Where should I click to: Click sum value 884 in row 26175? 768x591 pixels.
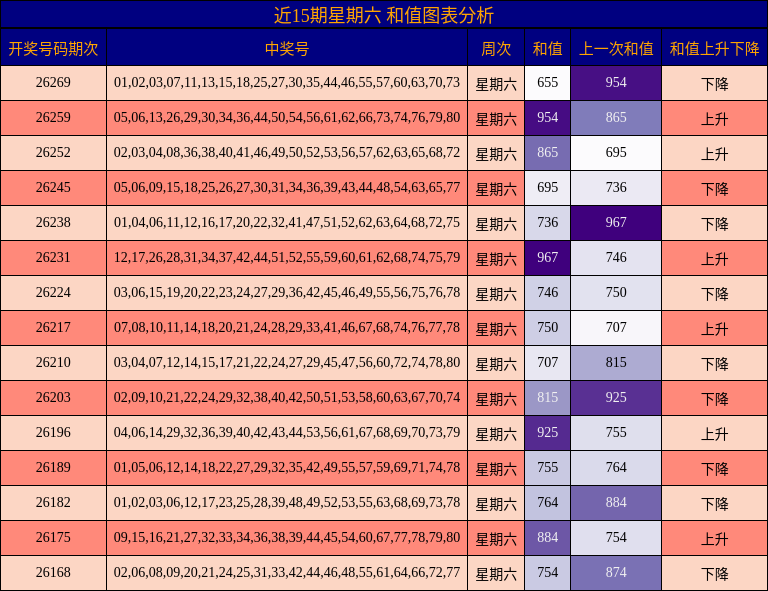tap(547, 538)
